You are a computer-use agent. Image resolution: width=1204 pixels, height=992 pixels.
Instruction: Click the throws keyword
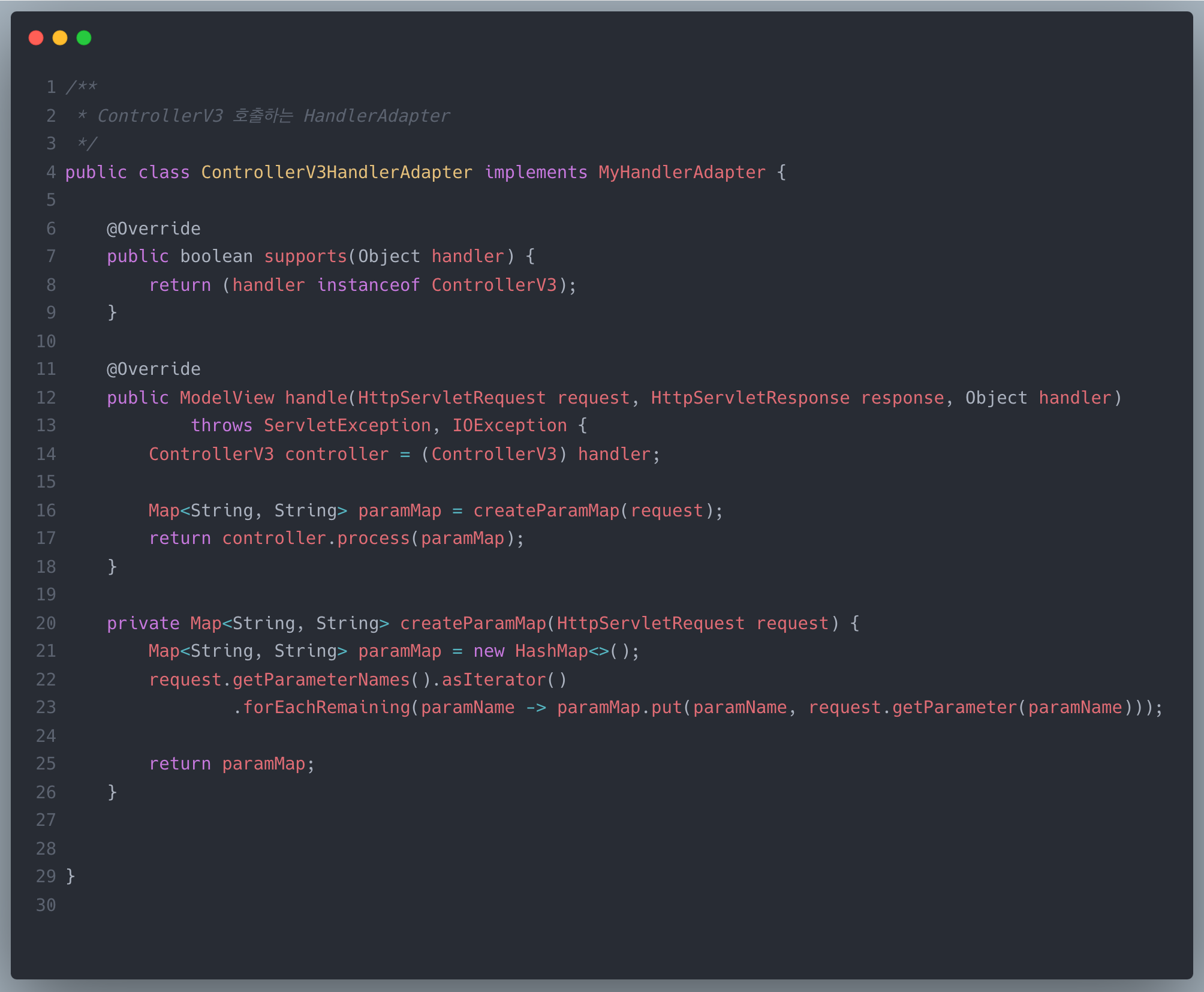[x=221, y=426]
